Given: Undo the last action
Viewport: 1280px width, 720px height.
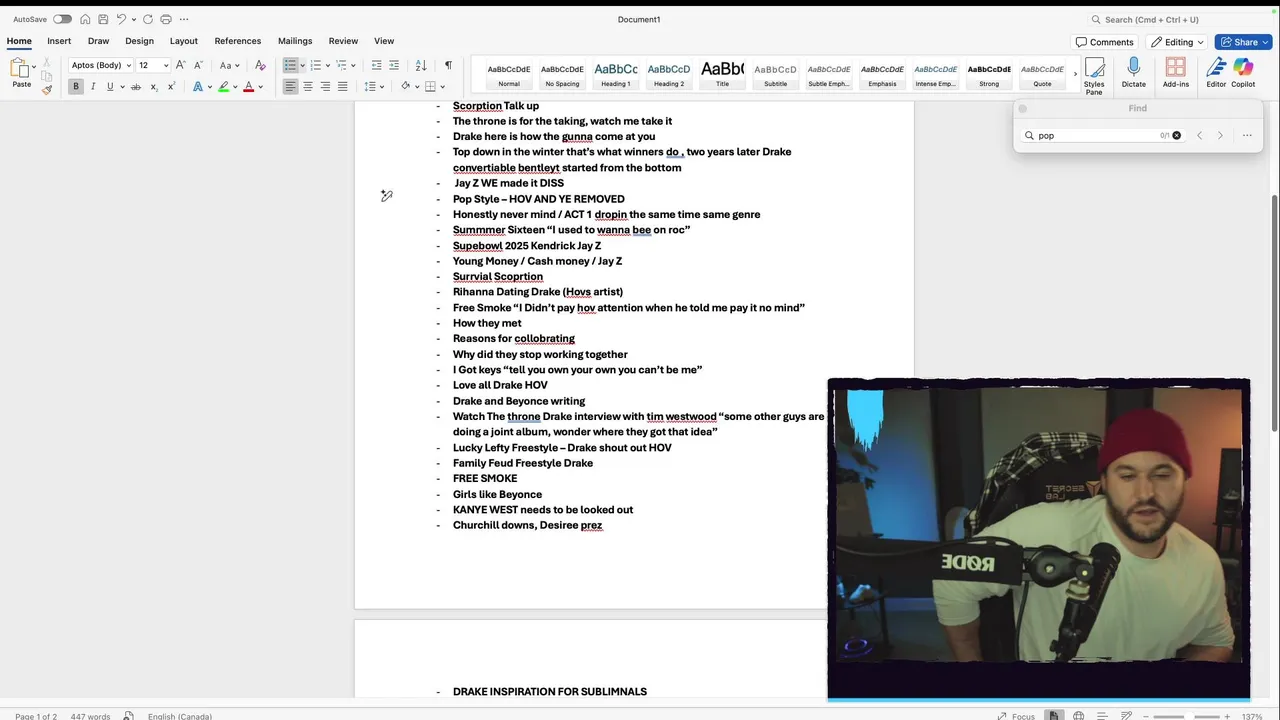Looking at the screenshot, I should tap(121, 19).
